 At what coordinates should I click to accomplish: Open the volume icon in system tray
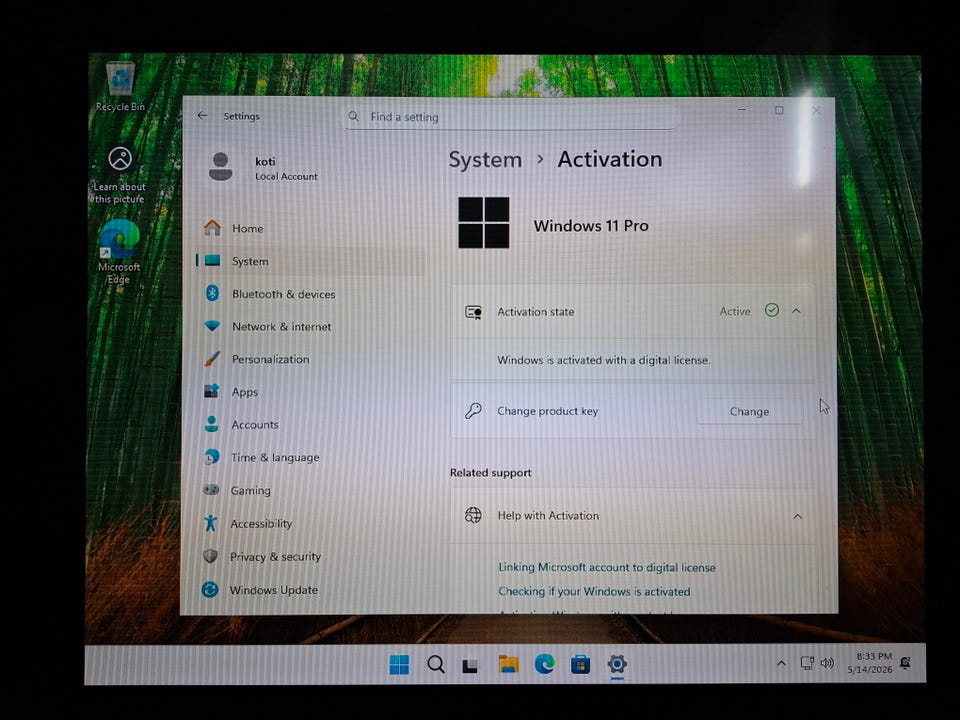click(827, 662)
